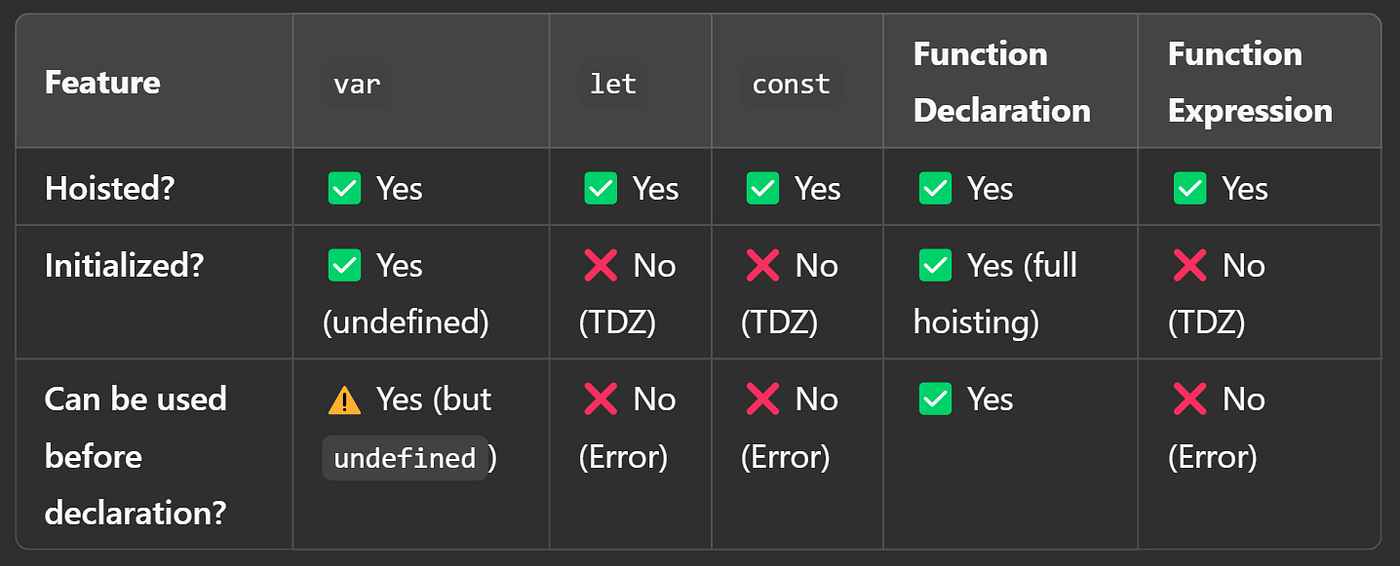
Task: Click red X in const usage-before-declaration cell
Action: (x=762, y=400)
